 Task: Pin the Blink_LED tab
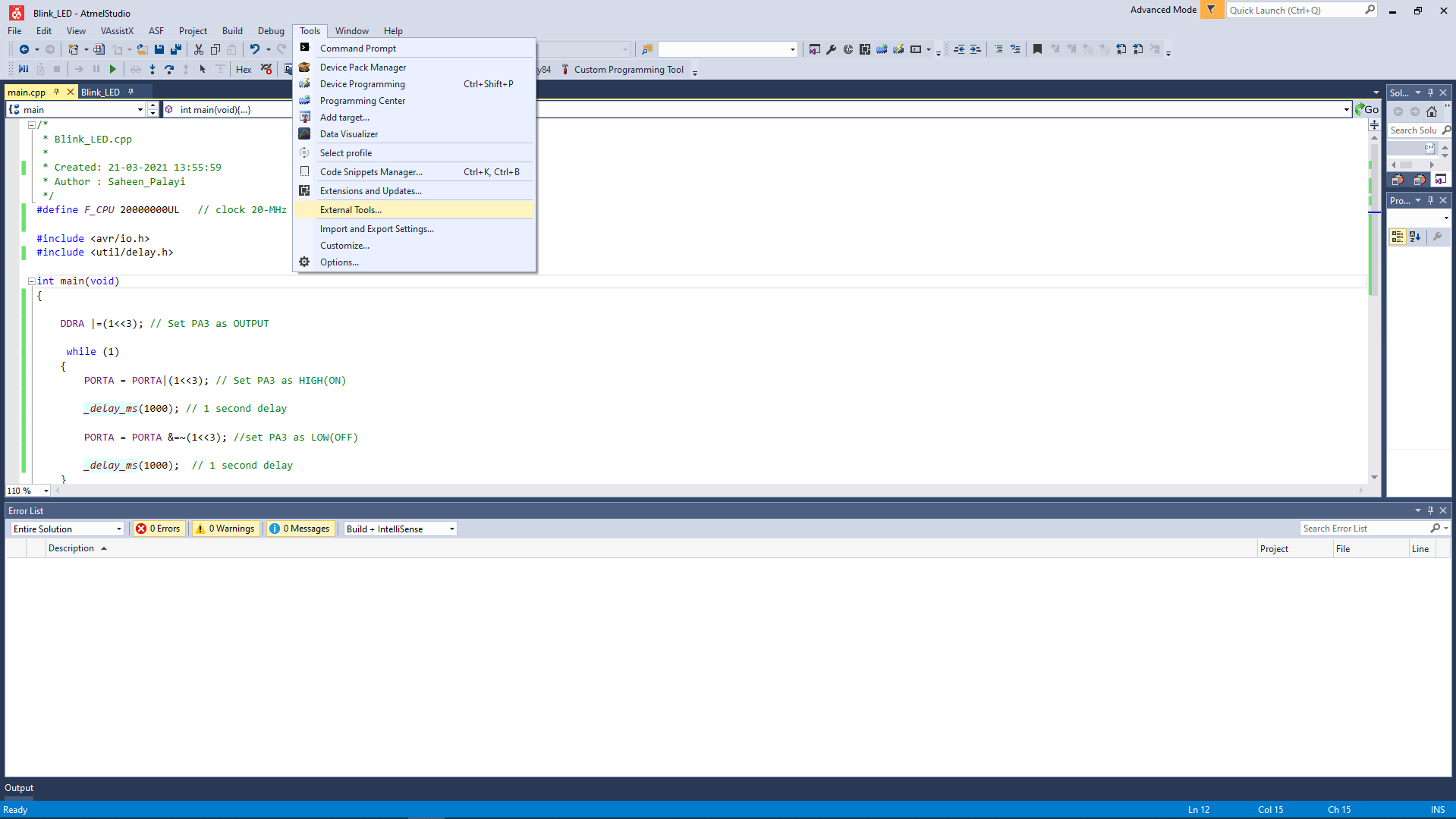pyautogui.click(x=131, y=92)
